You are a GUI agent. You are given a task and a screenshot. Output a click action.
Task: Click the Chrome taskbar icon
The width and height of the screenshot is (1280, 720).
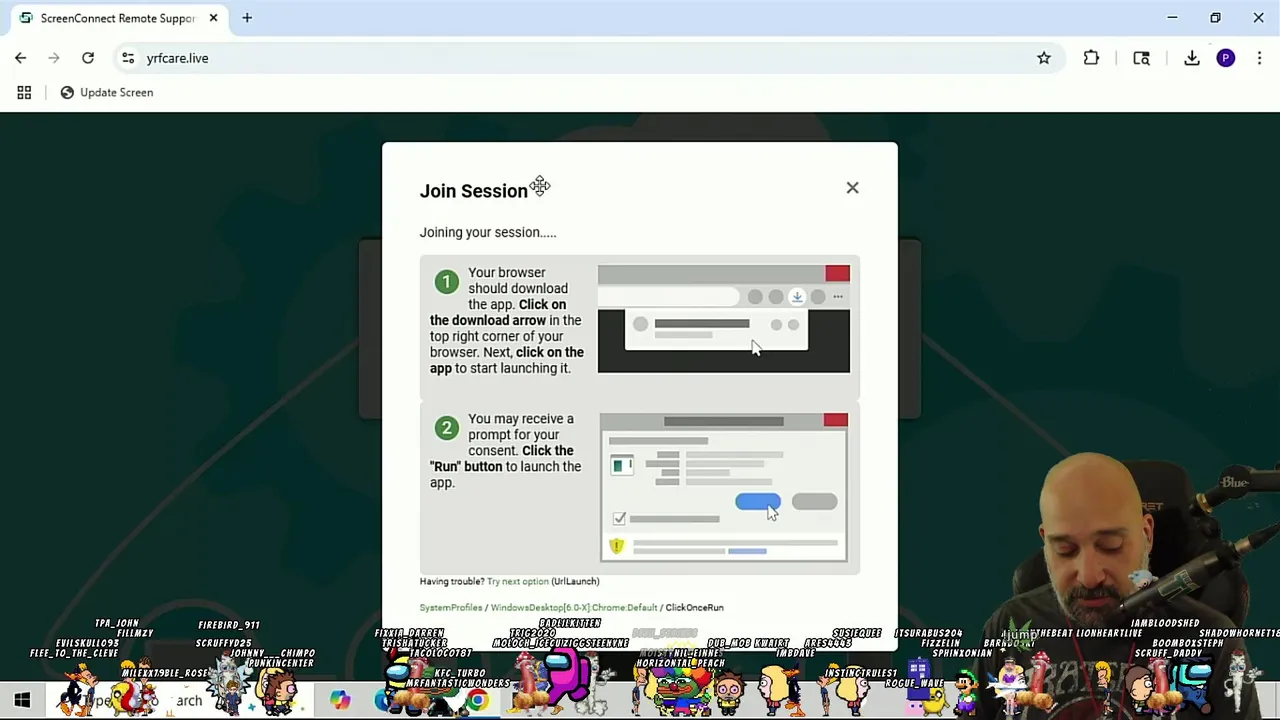(477, 700)
